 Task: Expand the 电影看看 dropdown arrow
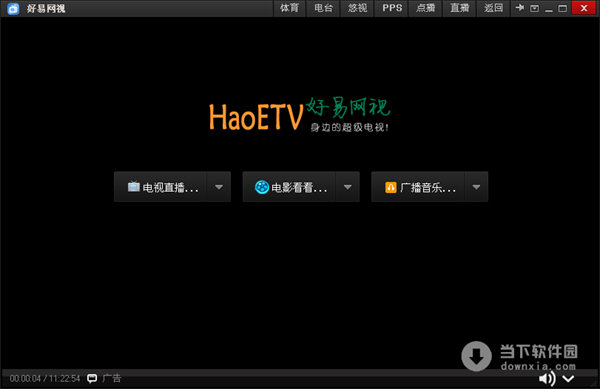pyautogui.click(x=347, y=187)
